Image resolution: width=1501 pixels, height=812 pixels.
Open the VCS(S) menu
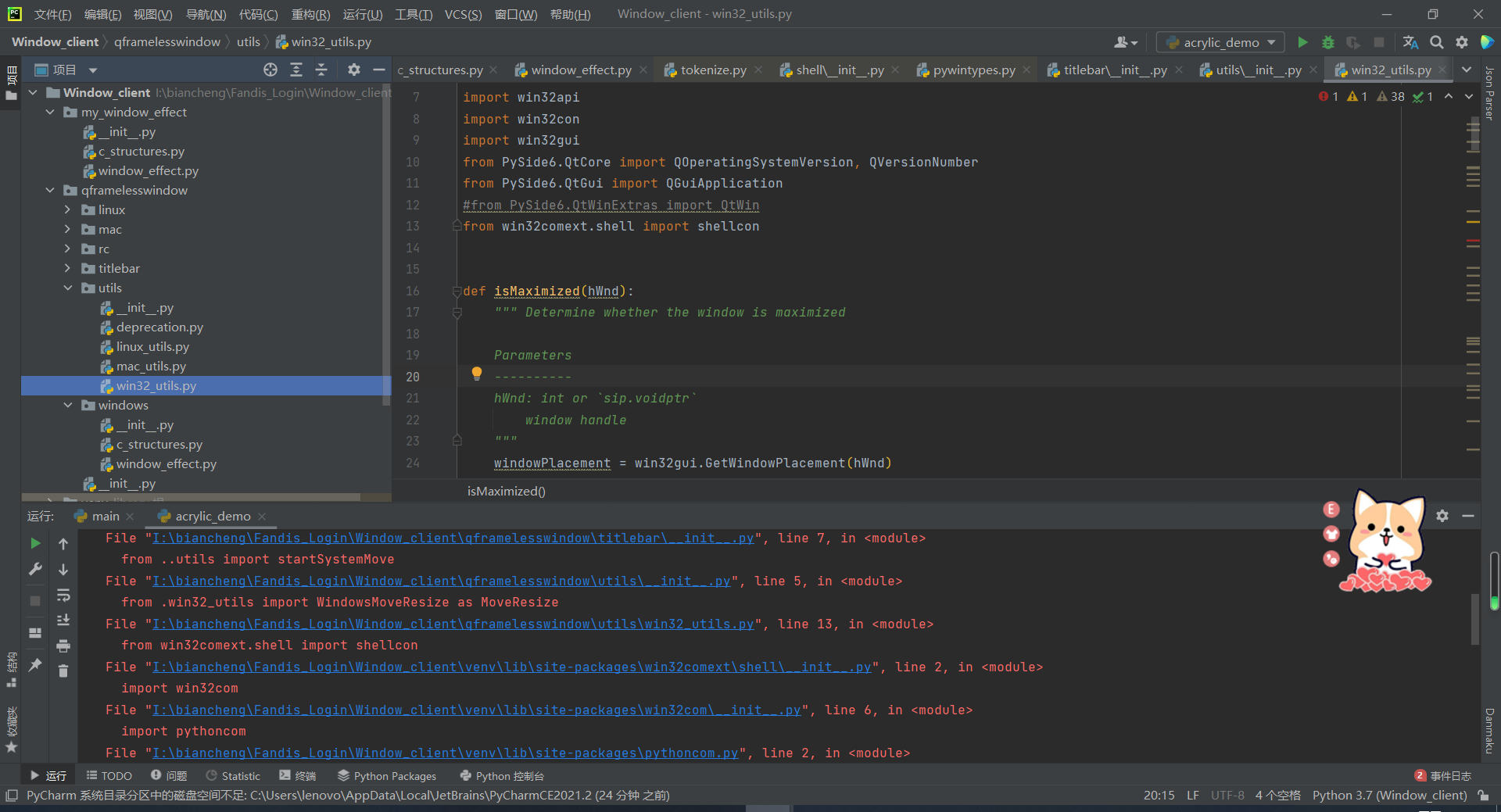click(x=463, y=14)
